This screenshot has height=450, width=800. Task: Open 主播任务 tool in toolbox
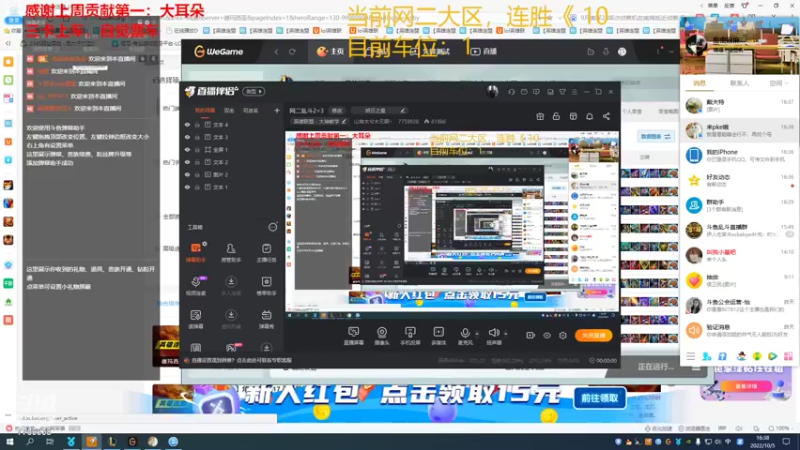click(266, 252)
